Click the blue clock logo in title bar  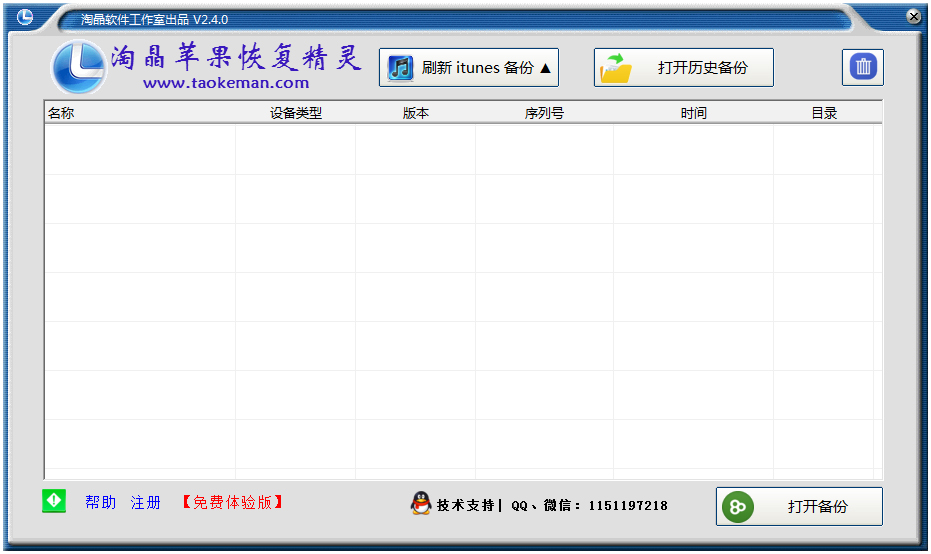pos(25,17)
